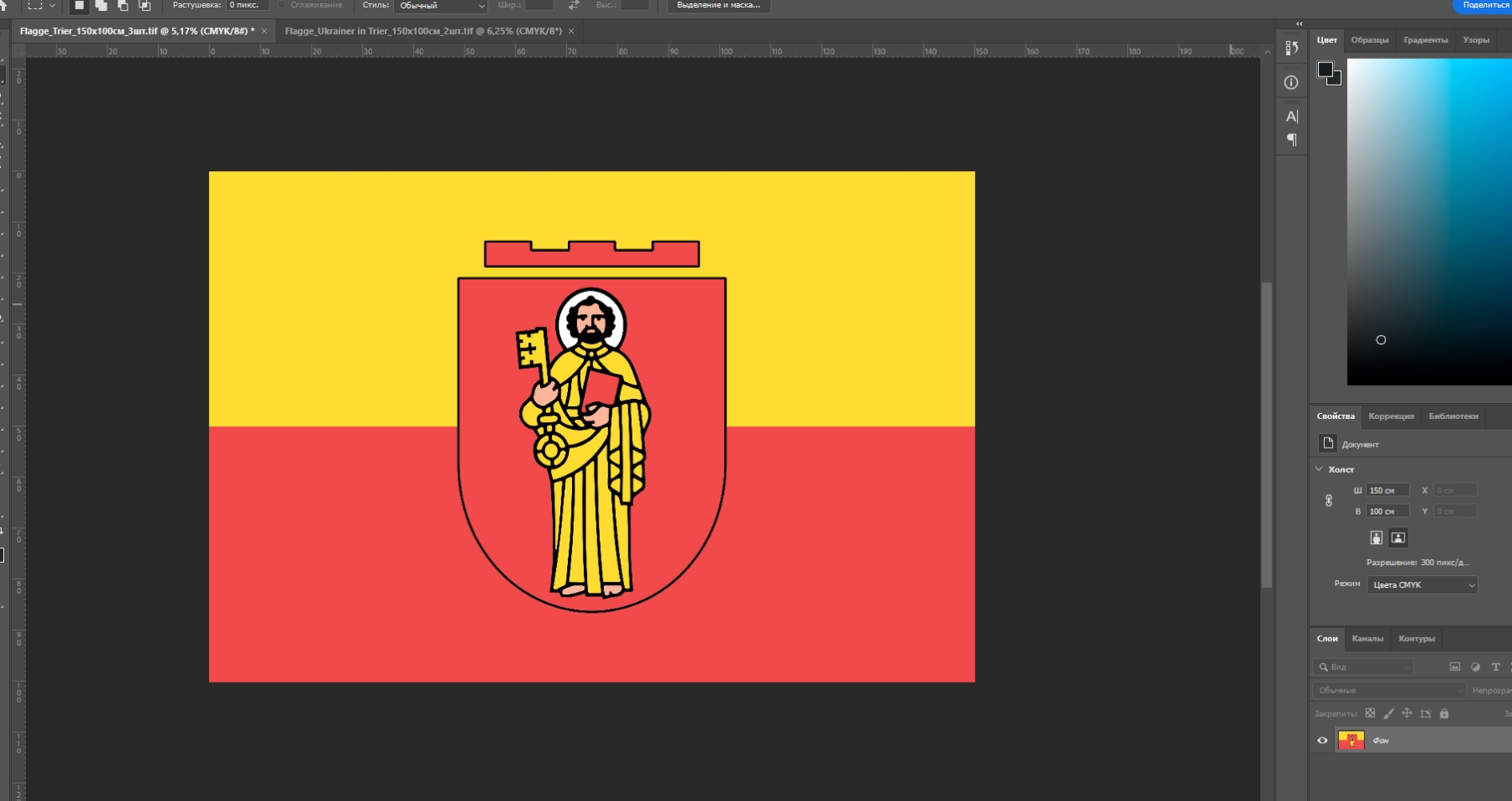Open the layer filter type dropdown Вид
Viewport: 1512px width, 801px height.
pos(1363,667)
